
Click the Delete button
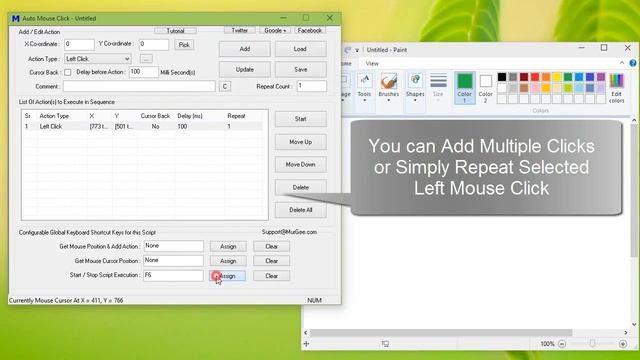[x=300, y=187]
